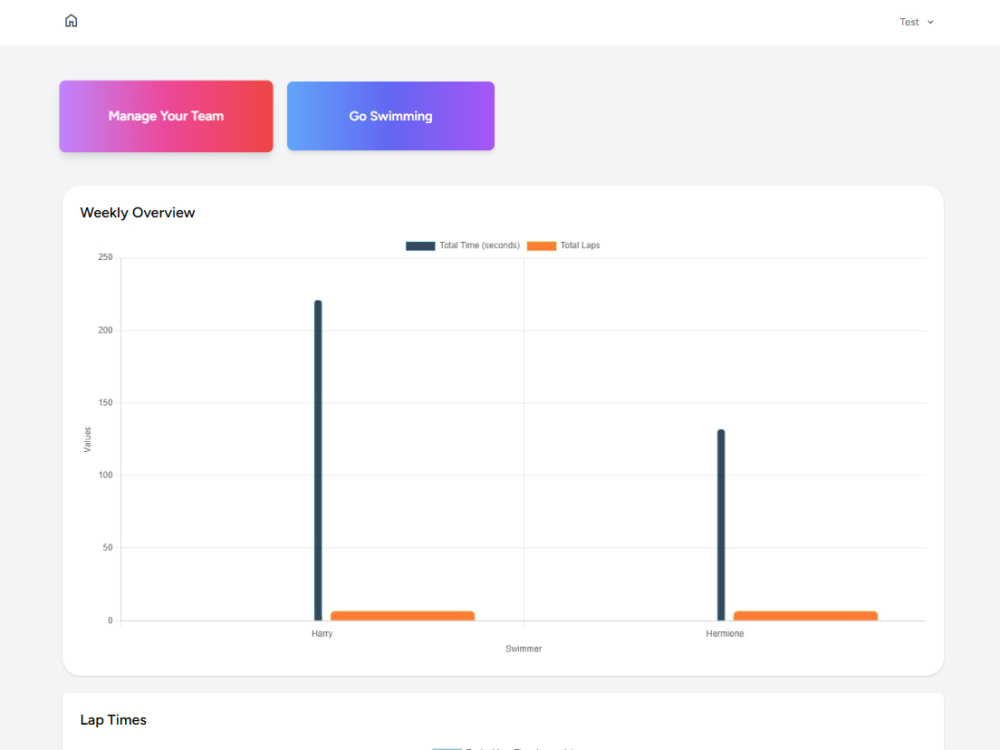Click the Hermione label on the x-axis
Image resolution: width=1000 pixels, height=750 pixels.
pyautogui.click(x=724, y=633)
